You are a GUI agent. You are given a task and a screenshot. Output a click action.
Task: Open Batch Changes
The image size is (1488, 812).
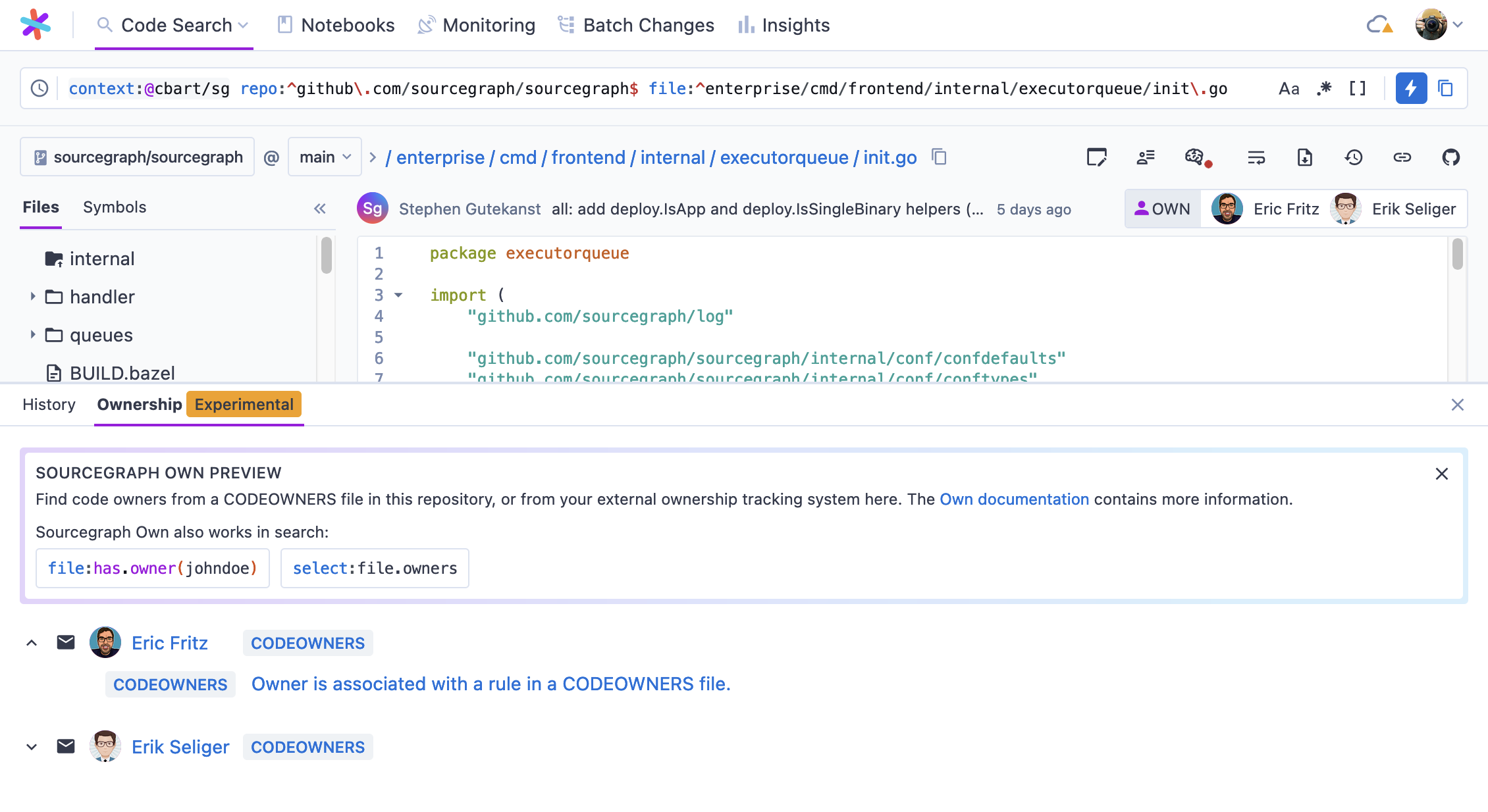(x=636, y=25)
